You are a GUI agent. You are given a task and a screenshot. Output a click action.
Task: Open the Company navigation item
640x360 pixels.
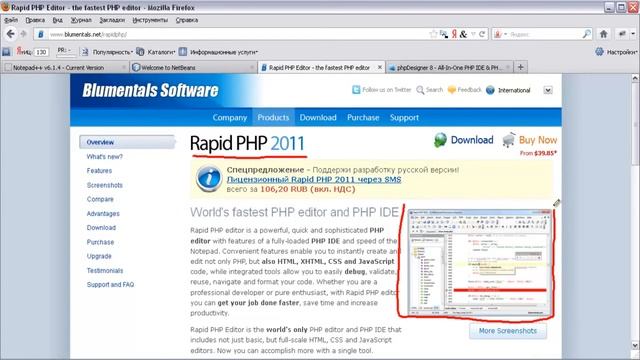(x=229, y=118)
